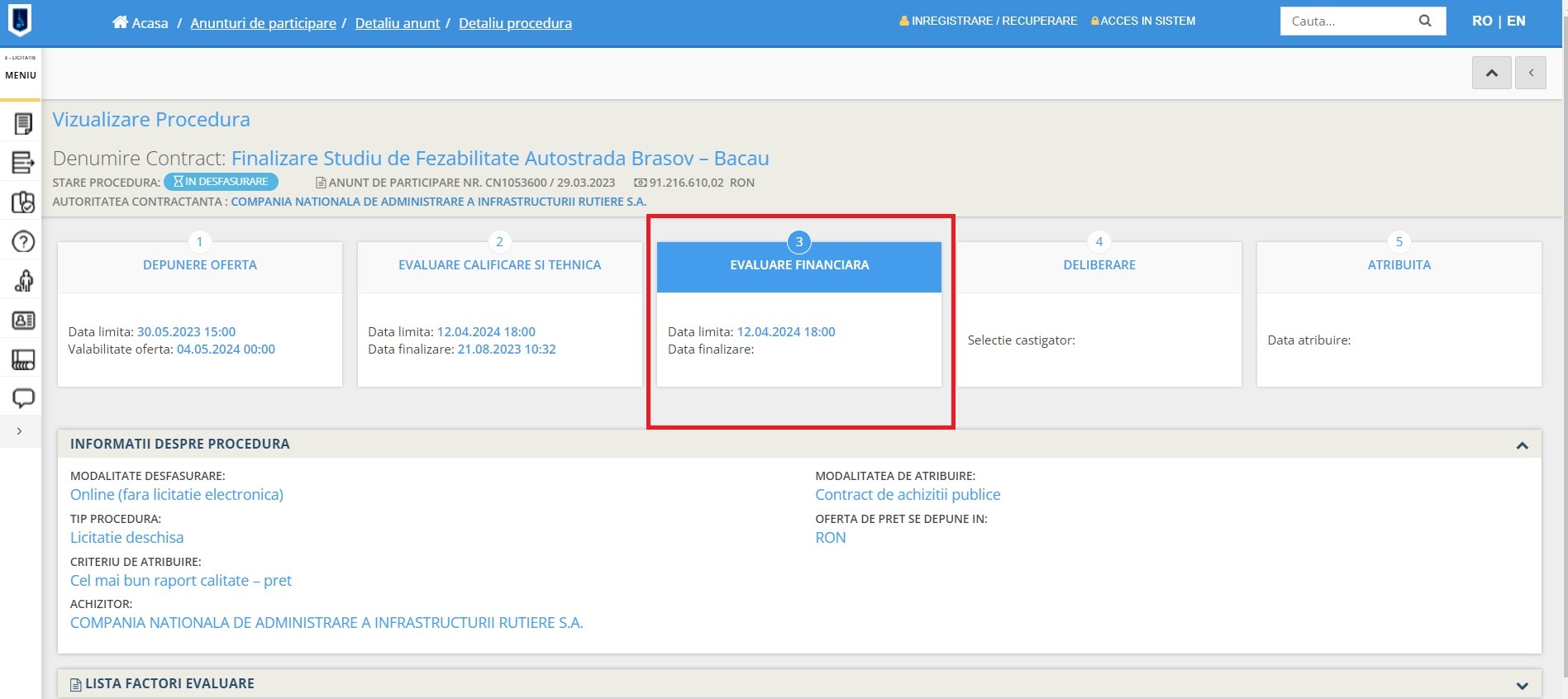Open the document page sidebar icon
Viewport: 1568px width, 699px height.
pos(23,123)
